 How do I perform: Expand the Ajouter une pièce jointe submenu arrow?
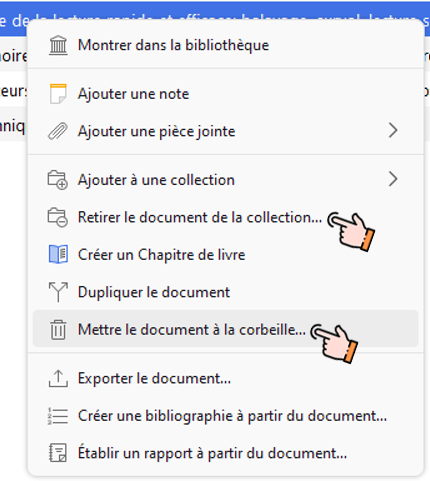click(x=393, y=130)
